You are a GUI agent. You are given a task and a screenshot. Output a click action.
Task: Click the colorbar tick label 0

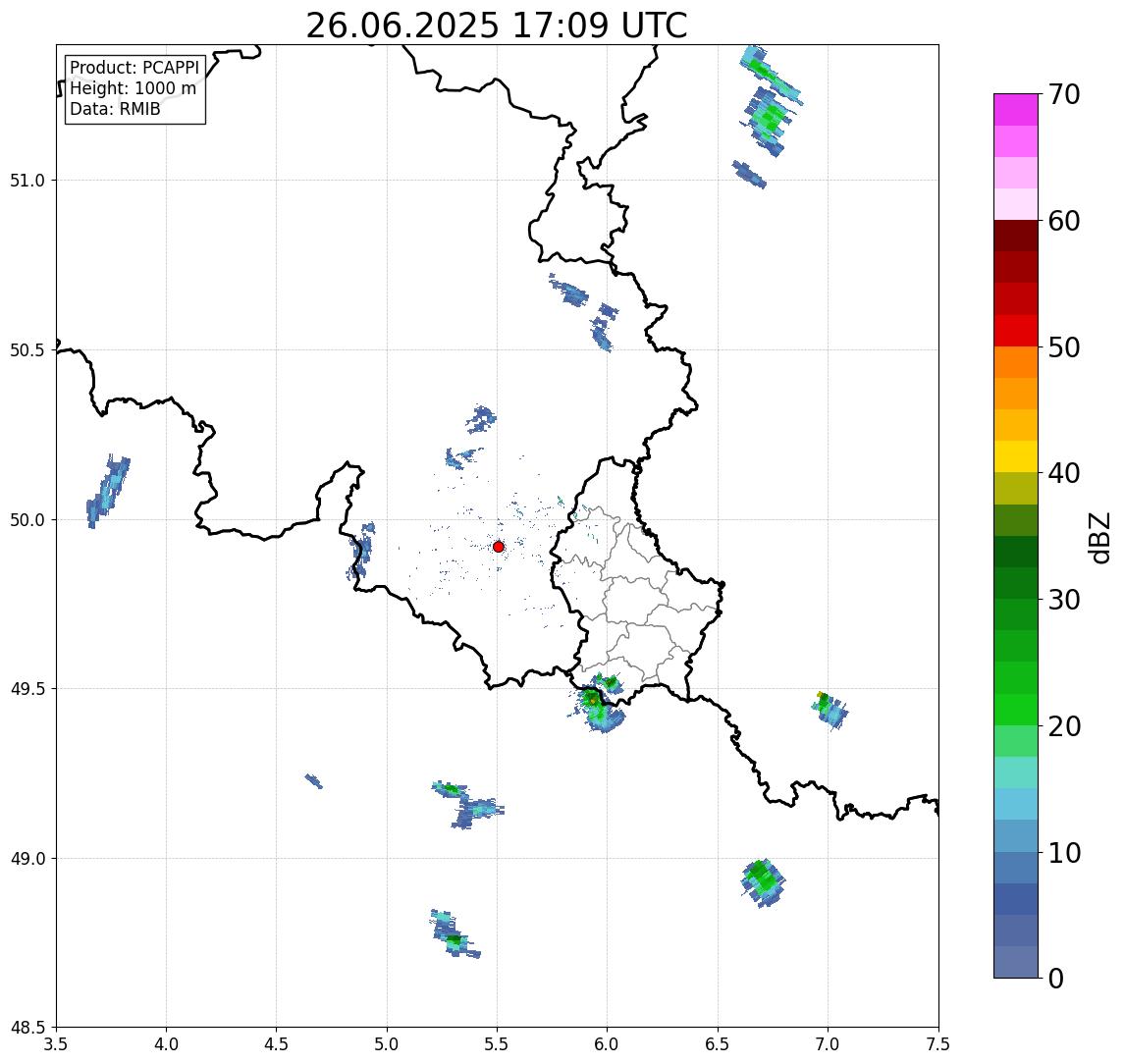[x=1056, y=978]
